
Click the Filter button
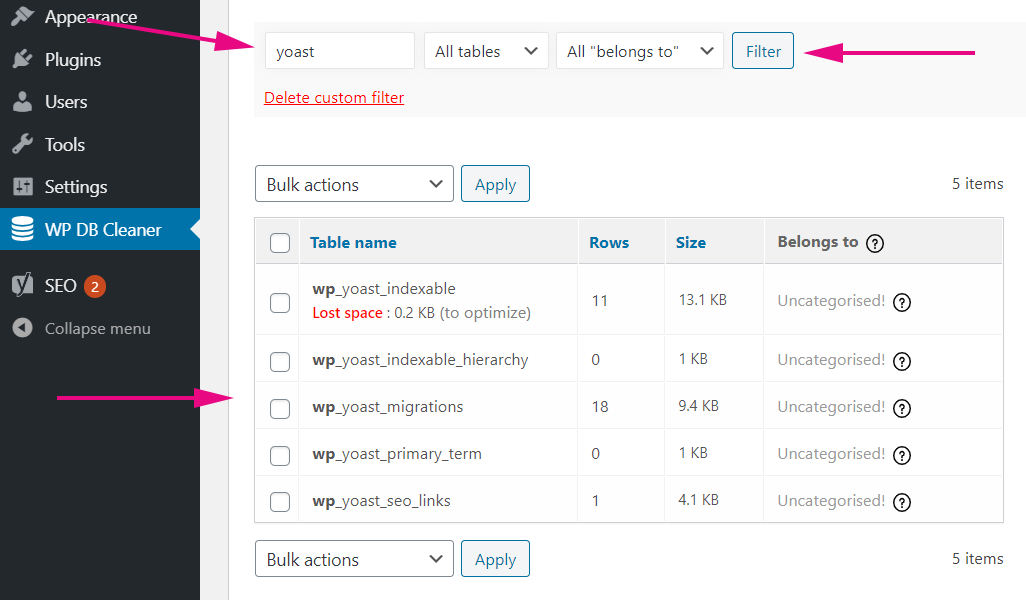point(763,51)
